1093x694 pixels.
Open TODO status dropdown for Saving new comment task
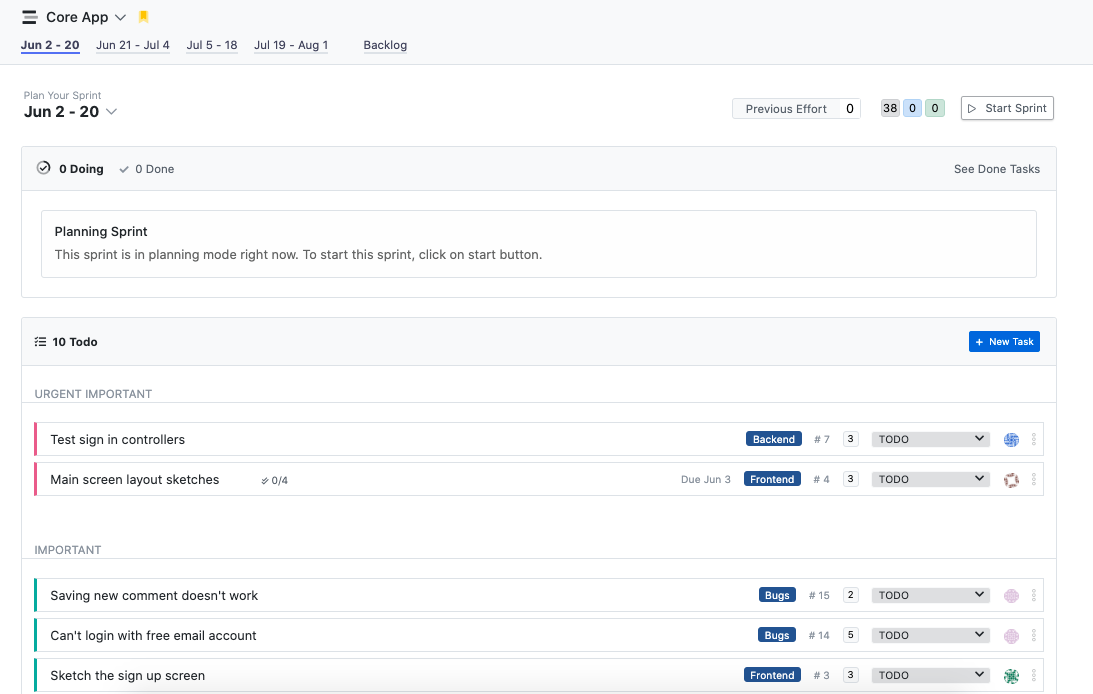tap(931, 595)
